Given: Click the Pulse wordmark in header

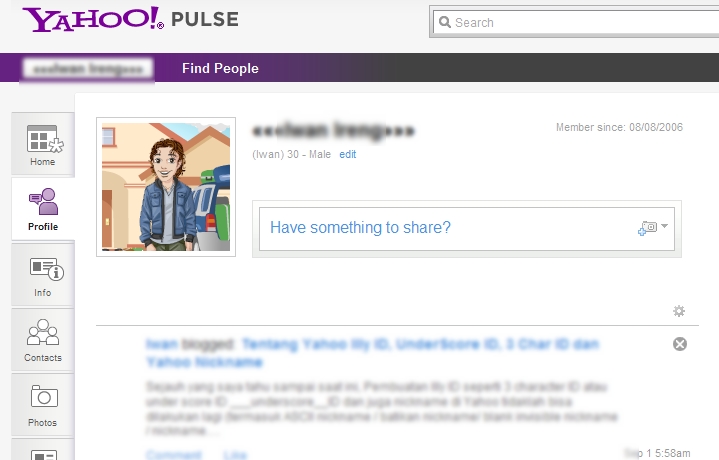Looking at the screenshot, I should [205, 20].
